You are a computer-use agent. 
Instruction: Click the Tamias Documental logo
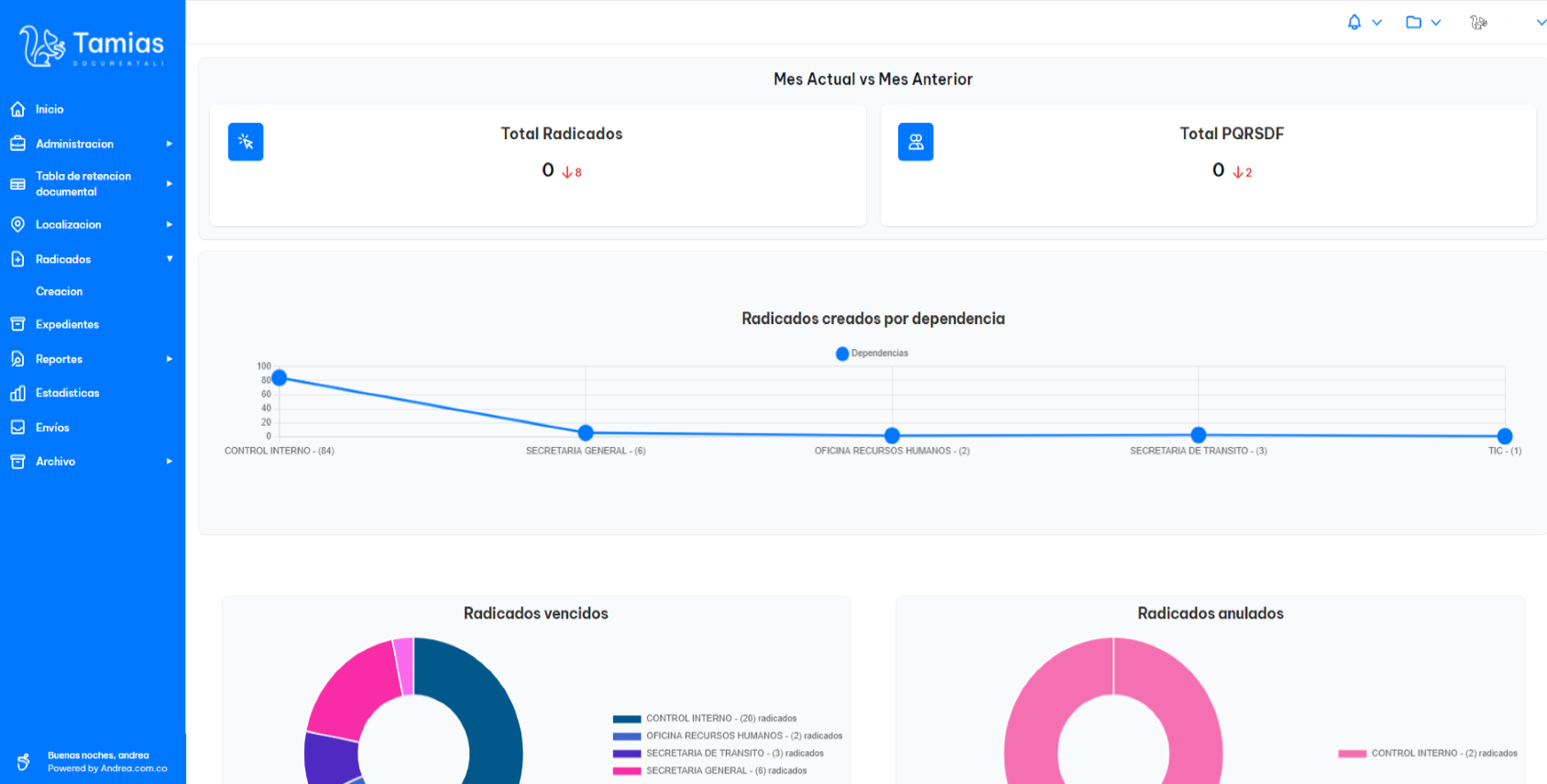(92, 46)
